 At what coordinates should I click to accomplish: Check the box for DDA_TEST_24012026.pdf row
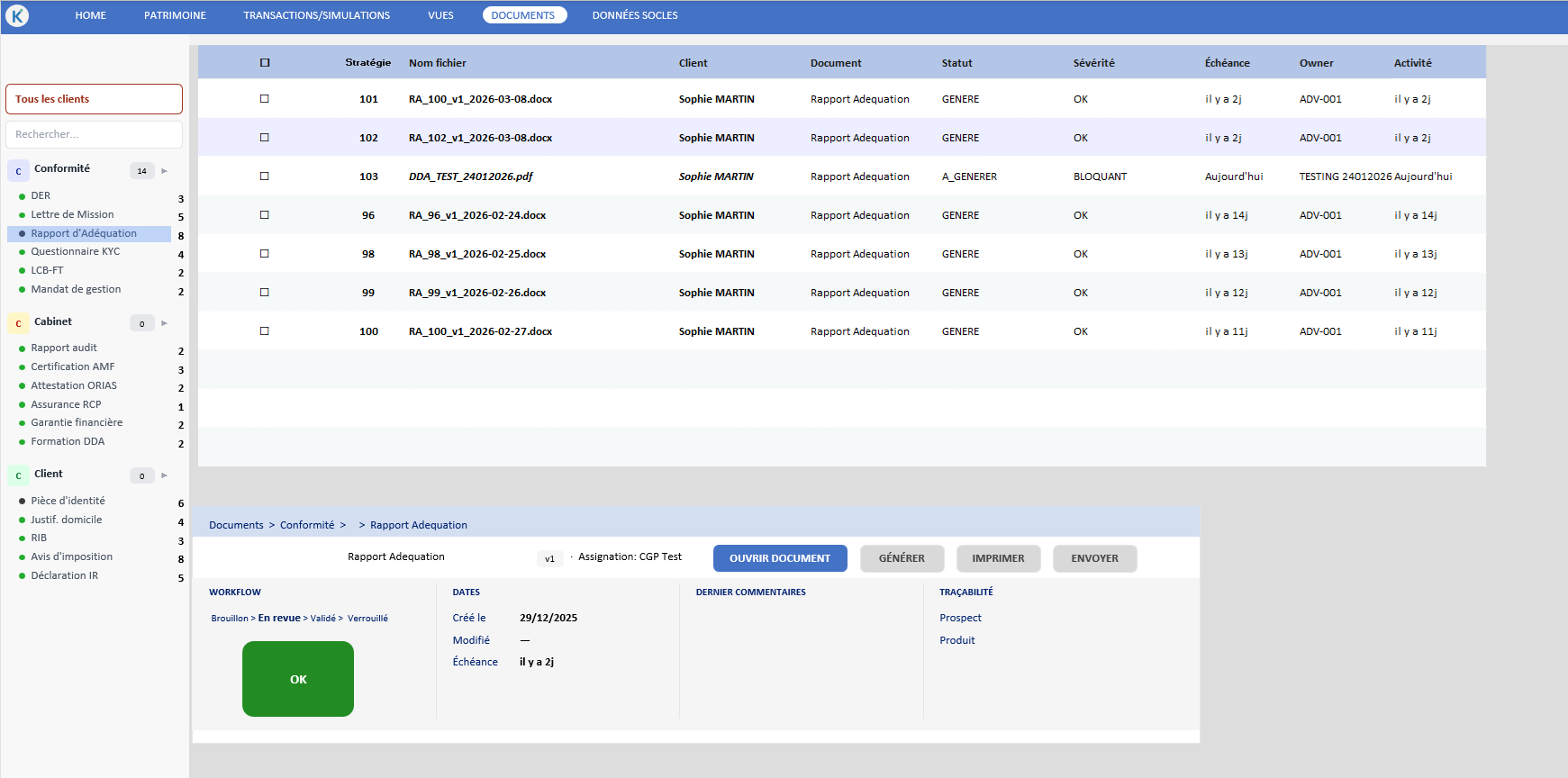265,176
